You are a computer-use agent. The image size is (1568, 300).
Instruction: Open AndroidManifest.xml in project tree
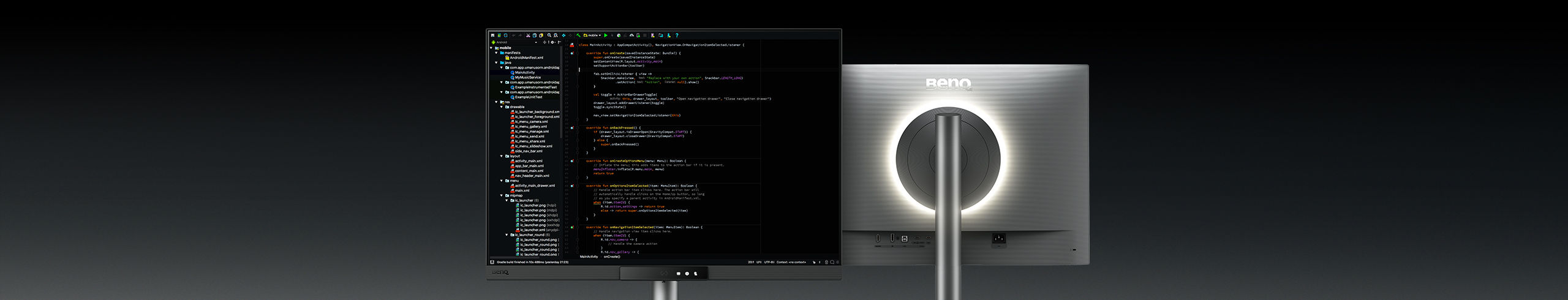[526, 58]
